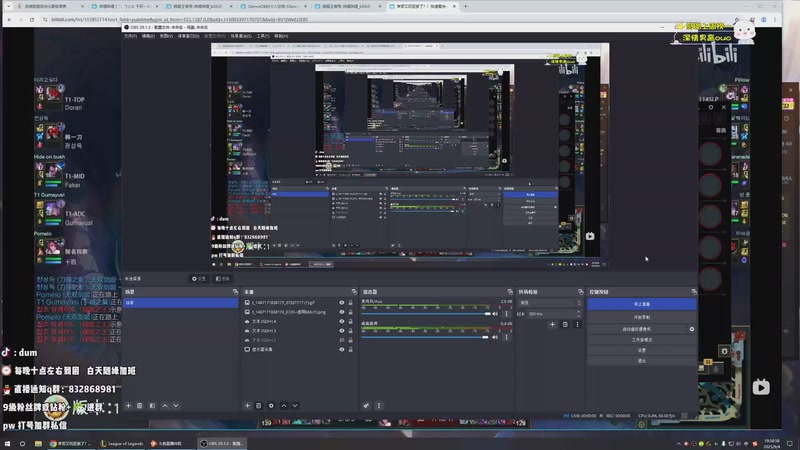The image size is (800, 450).
Task: Open Docks menu in OBS
Action: click(x=188, y=36)
